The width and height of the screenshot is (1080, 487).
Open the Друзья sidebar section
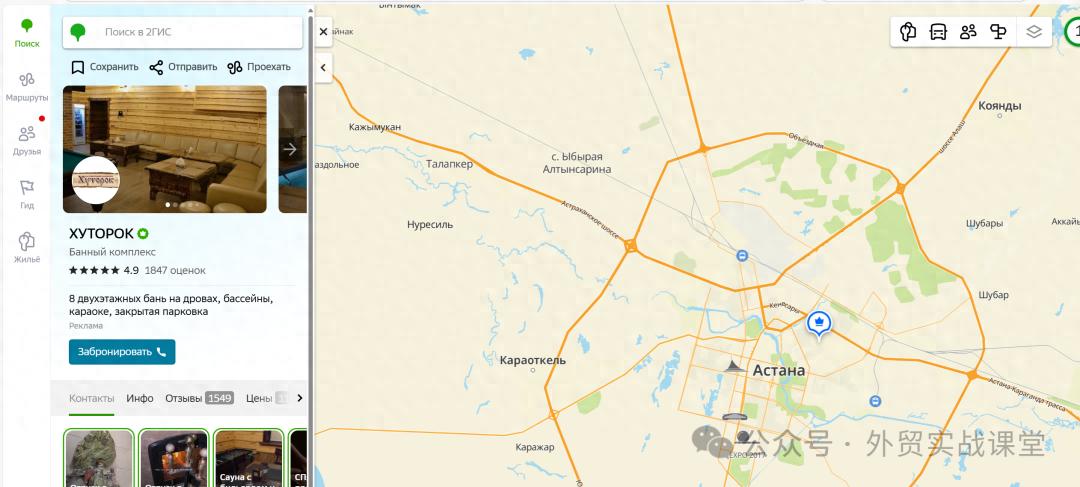(x=27, y=141)
